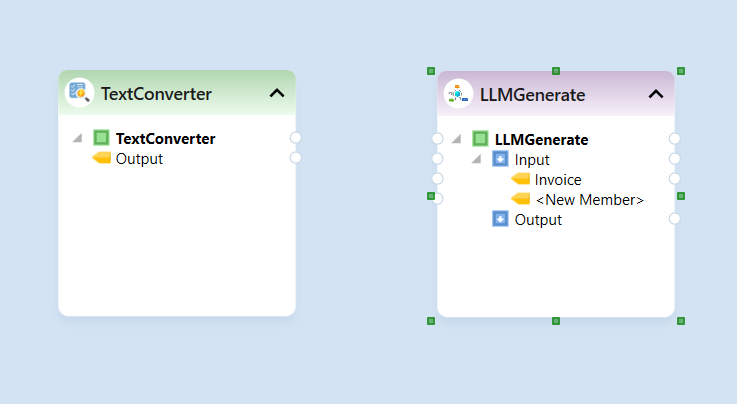
Task: Click bottom-left selection handle of LLMGenerate
Action: 431,321
